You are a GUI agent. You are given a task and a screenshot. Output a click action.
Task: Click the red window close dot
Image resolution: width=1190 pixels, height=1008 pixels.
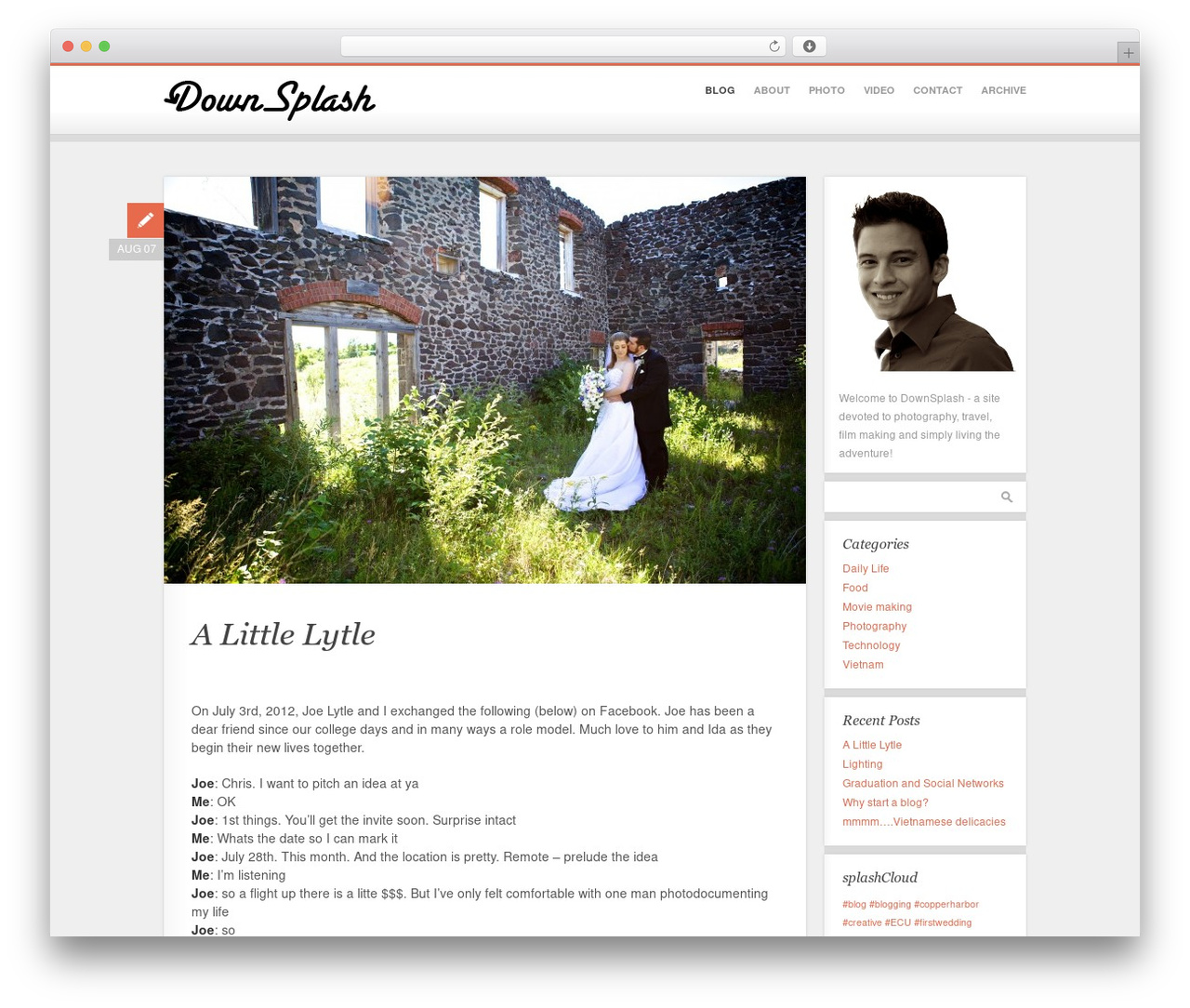pyautogui.click(x=68, y=46)
